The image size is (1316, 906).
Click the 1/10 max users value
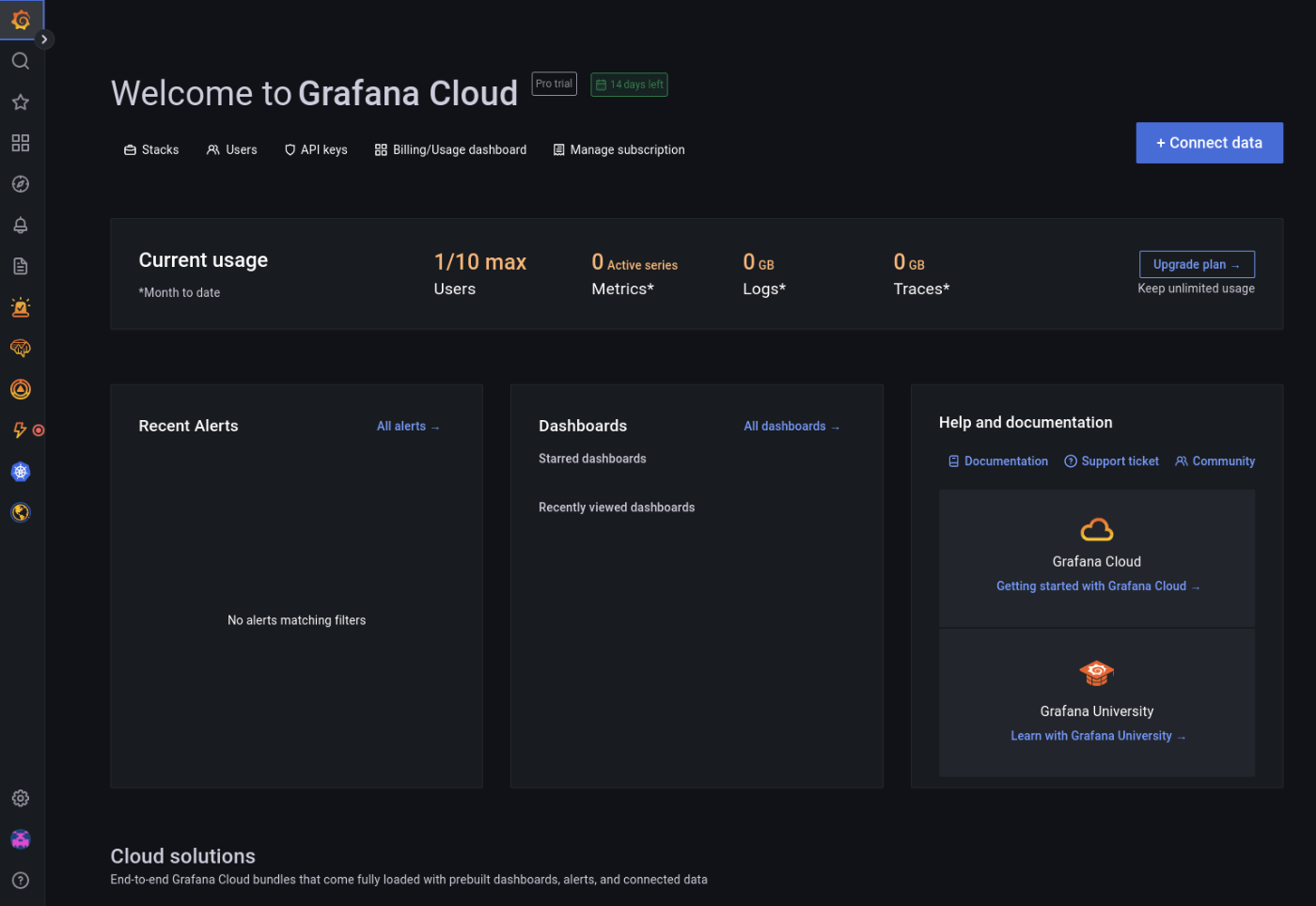click(x=480, y=262)
